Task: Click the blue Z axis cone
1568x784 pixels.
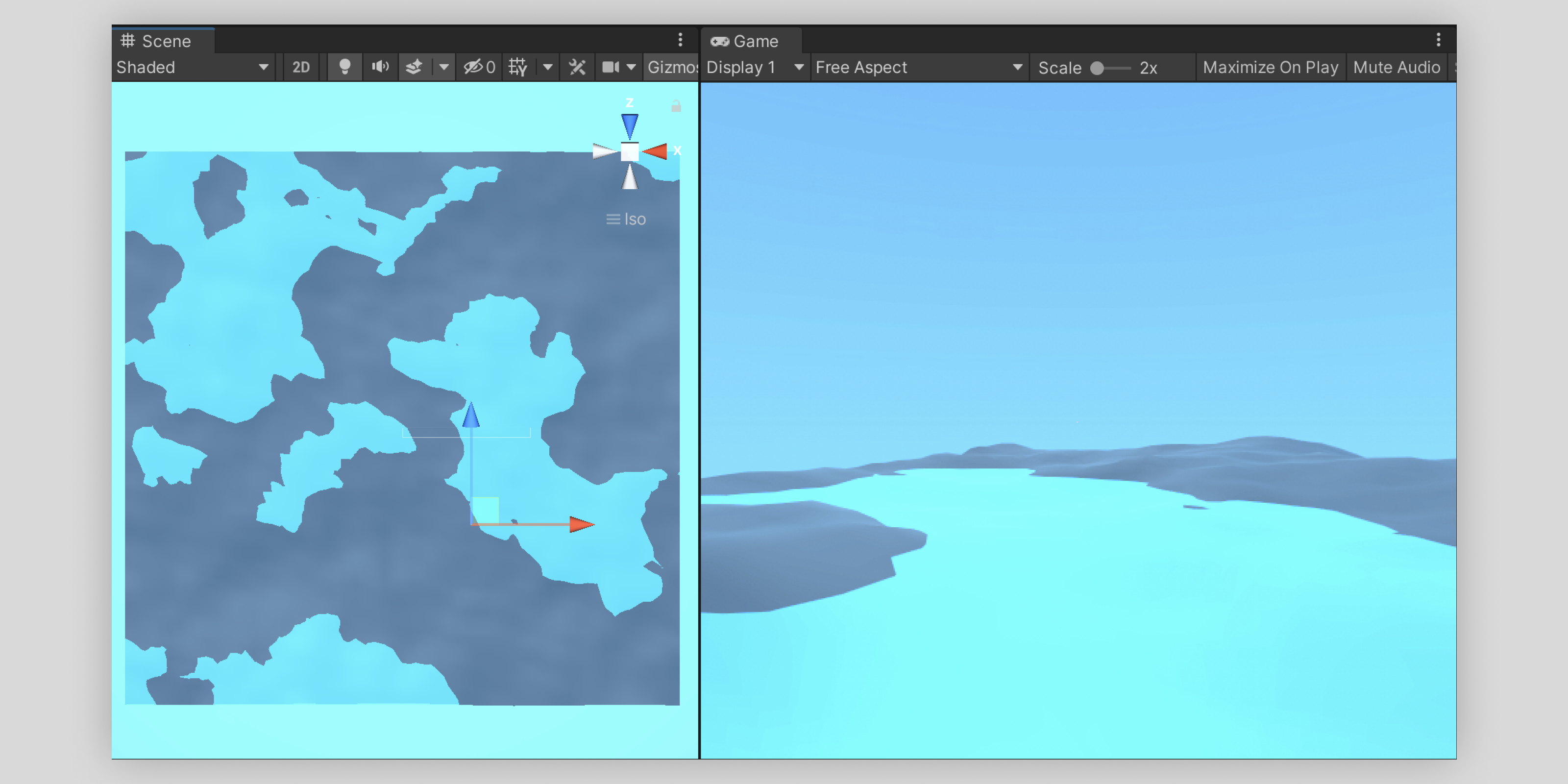Action: [x=630, y=126]
